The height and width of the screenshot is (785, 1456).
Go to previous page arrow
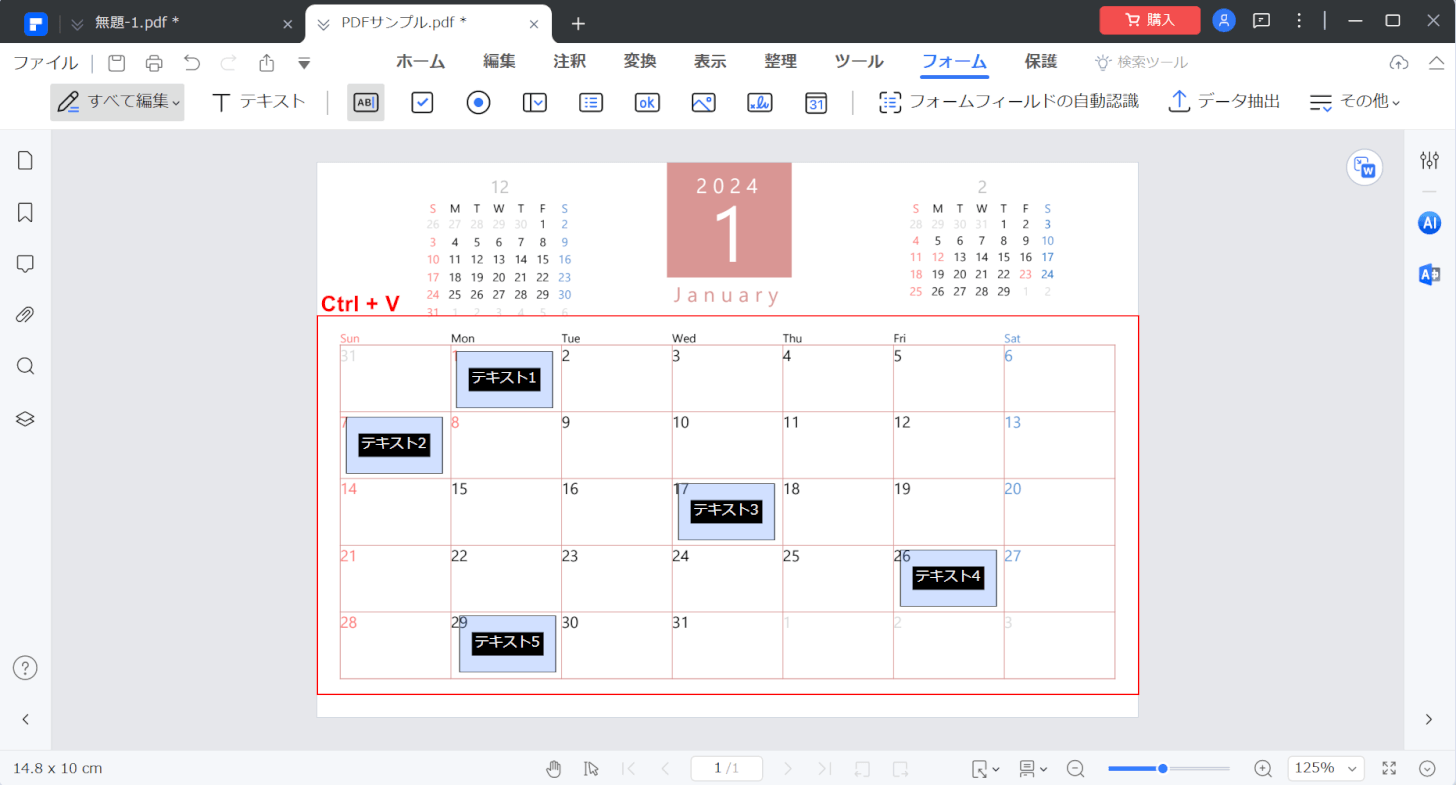click(x=665, y=768)
